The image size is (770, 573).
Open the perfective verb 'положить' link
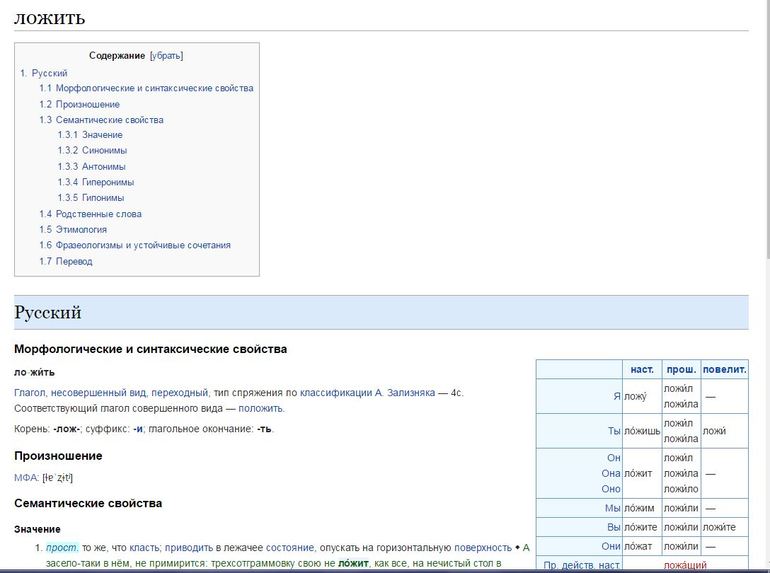tap(260, 408)
